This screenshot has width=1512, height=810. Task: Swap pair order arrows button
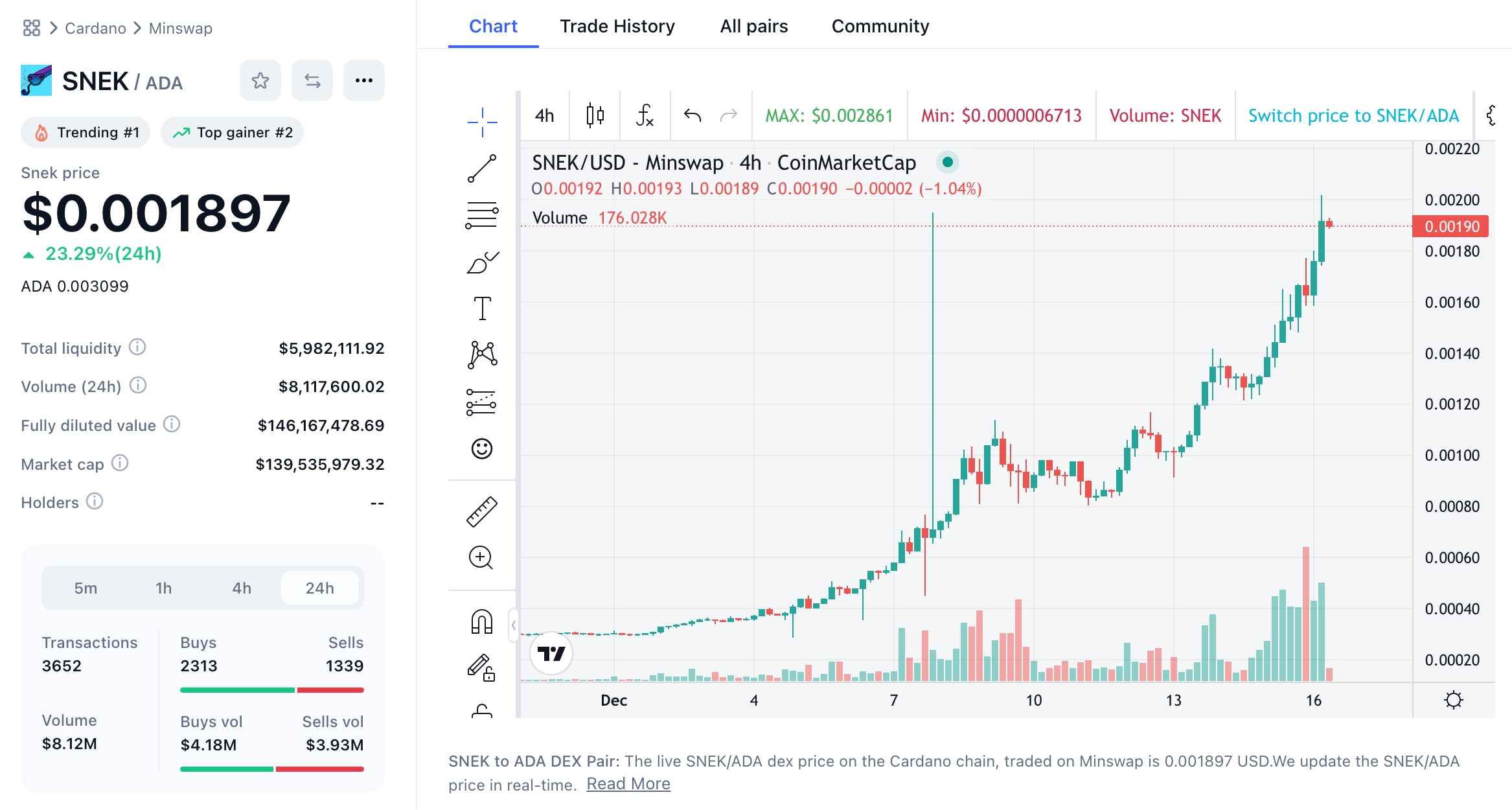[312, 80]
